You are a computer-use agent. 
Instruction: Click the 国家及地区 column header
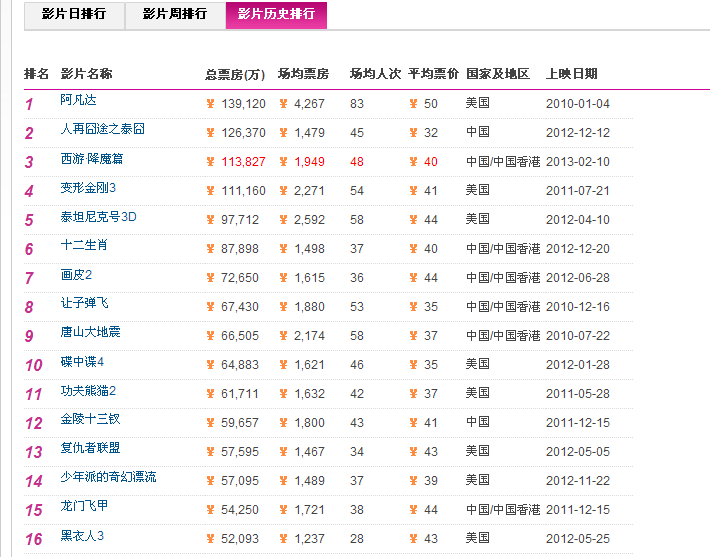click(x=498, y=73)
